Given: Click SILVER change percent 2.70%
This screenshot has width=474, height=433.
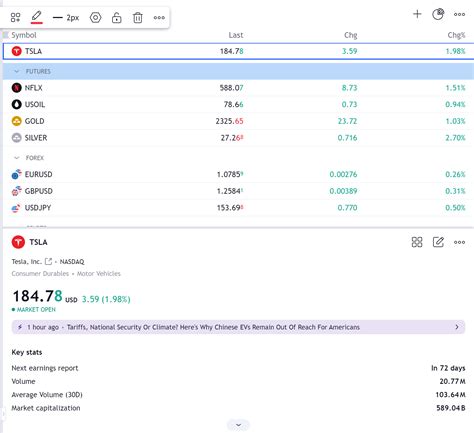Looking at the screenshot, I should pyautogui.click(x=455, y=138).
